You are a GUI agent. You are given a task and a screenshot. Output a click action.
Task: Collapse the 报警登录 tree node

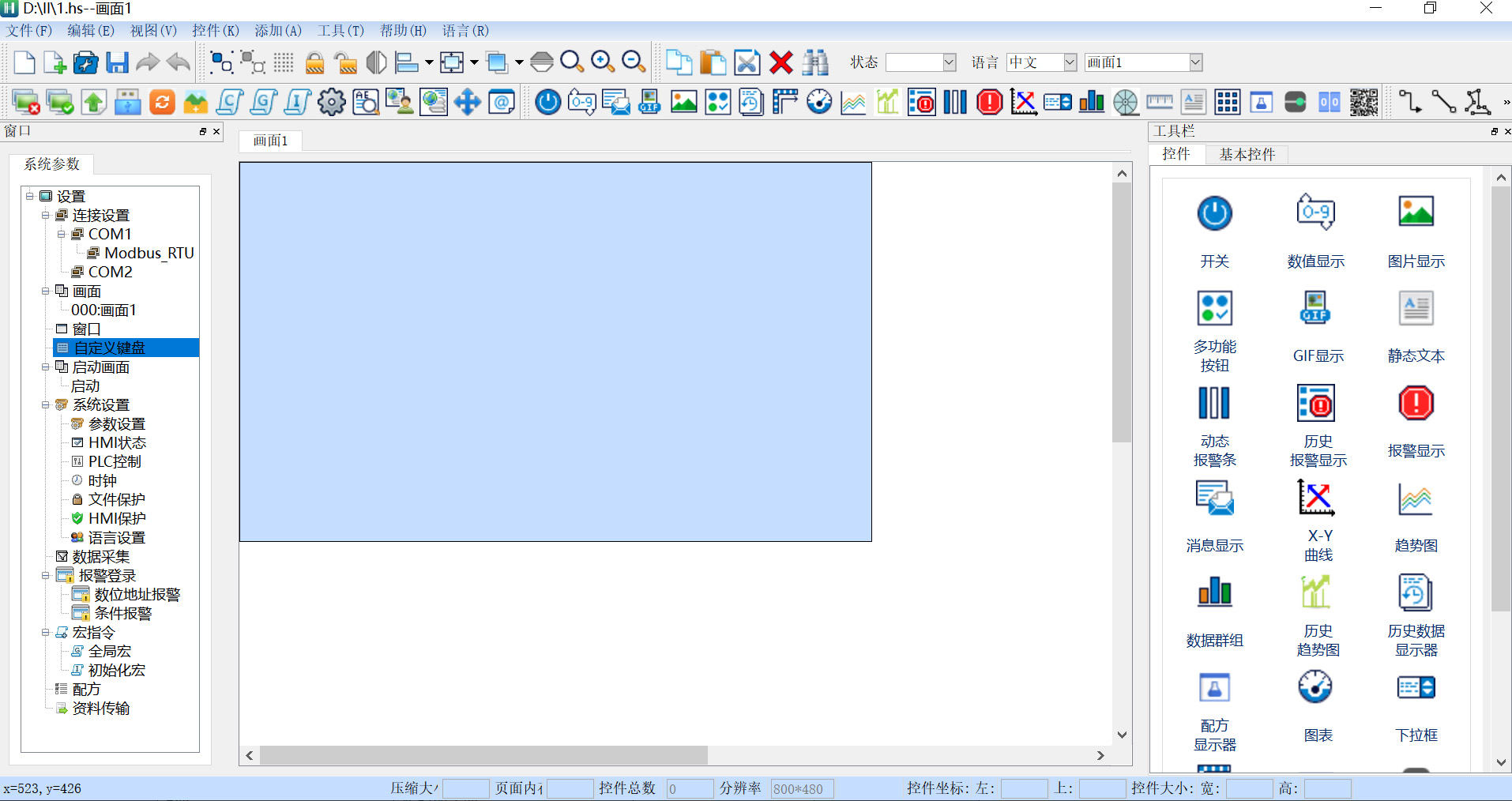click(x=46, y=576)
